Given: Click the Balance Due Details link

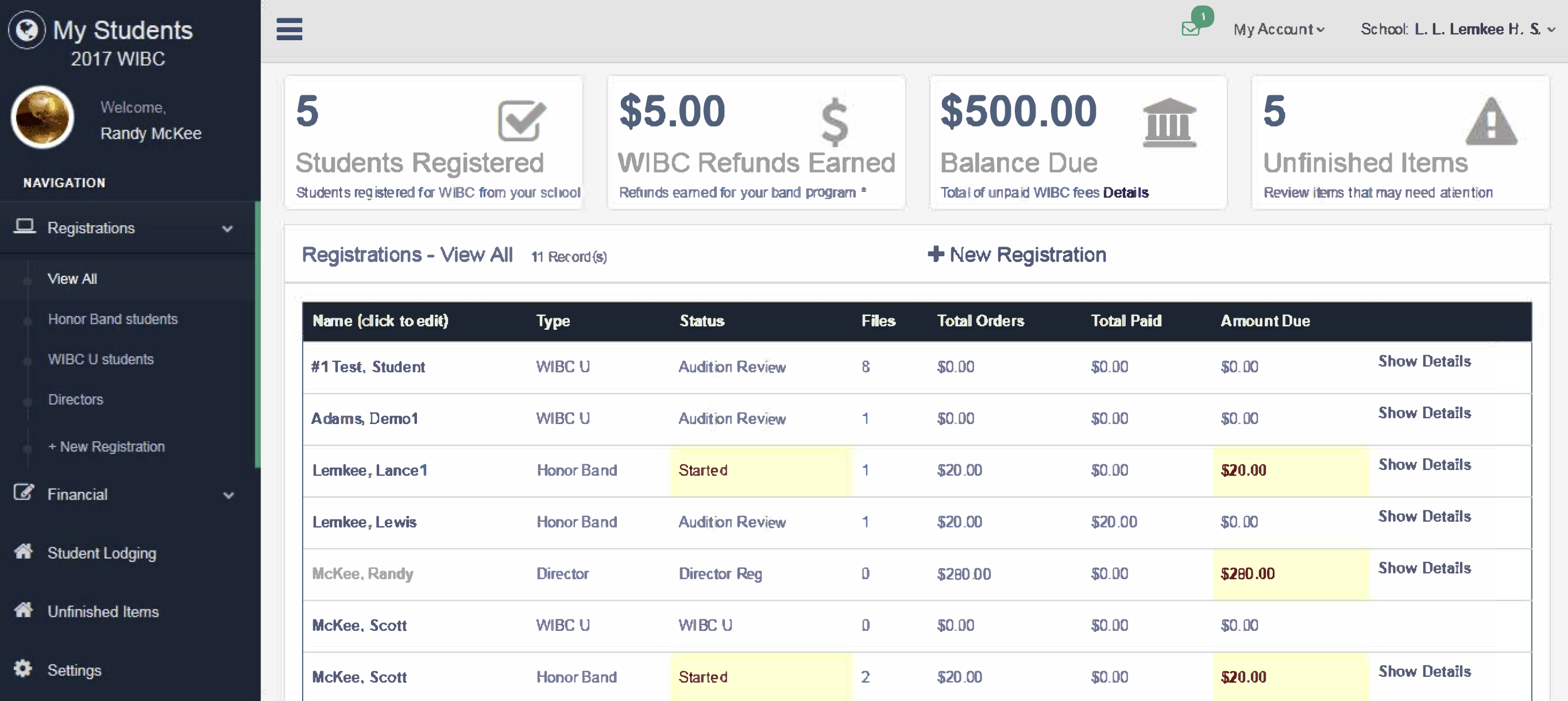Looking at the screenshot, I should point(1126,192).
